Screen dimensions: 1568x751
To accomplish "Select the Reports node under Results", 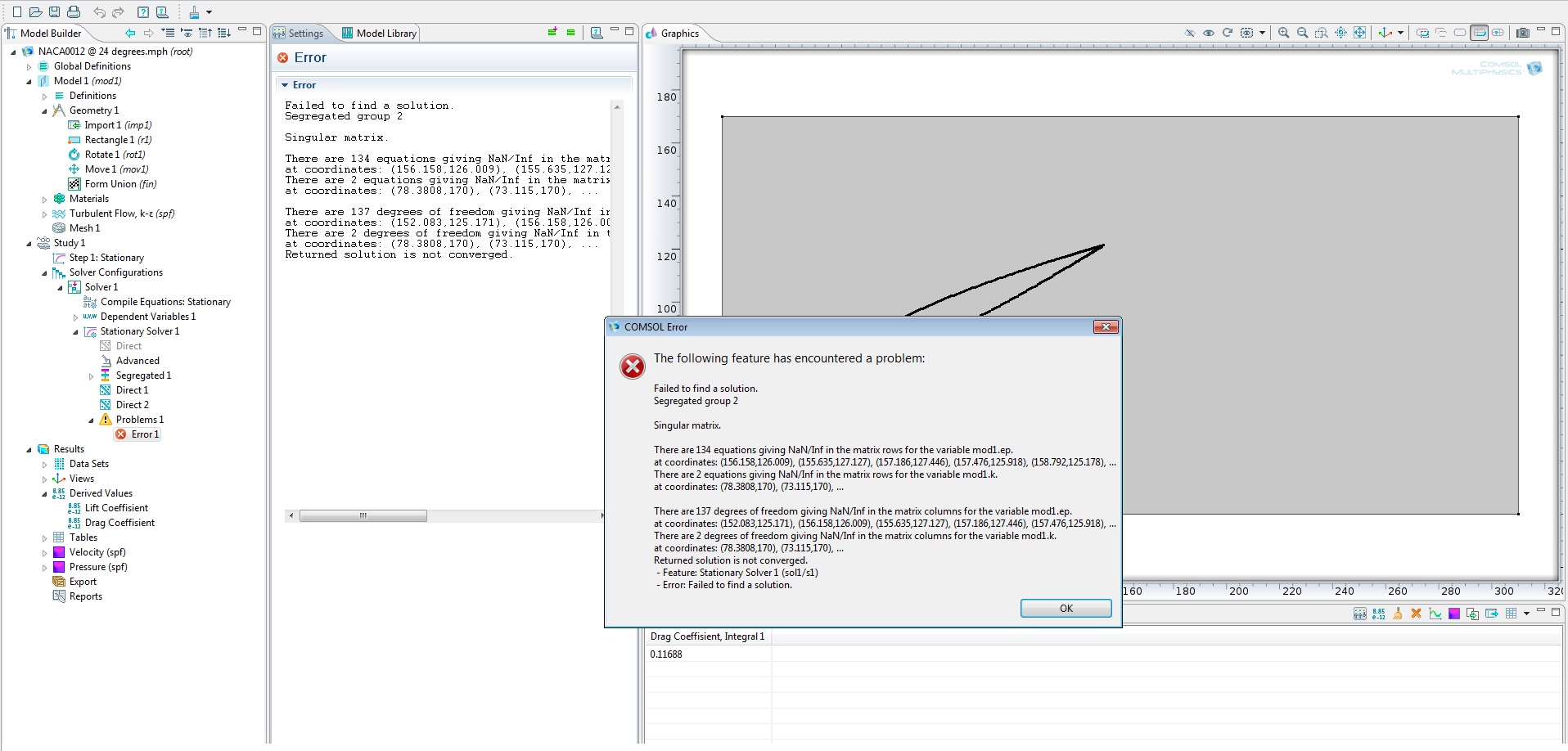I will (78, 596).
